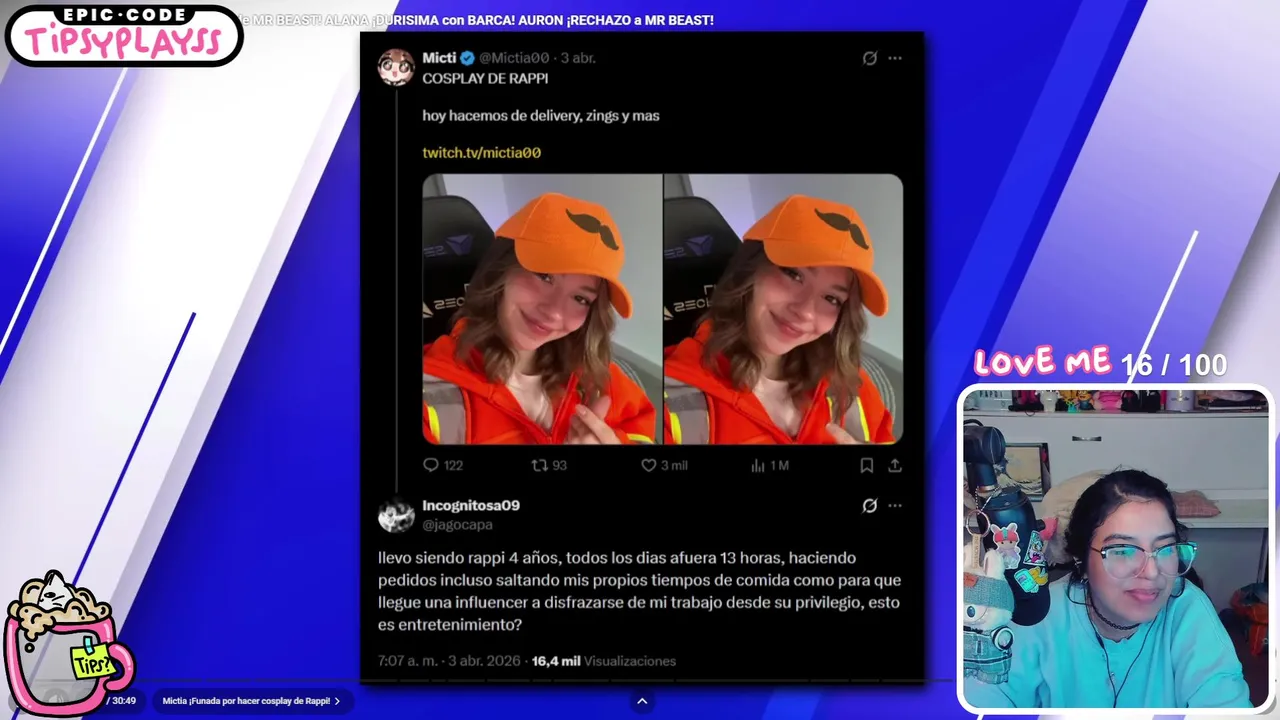
Task: Click the reply icon showing 122
Action: 431,465
